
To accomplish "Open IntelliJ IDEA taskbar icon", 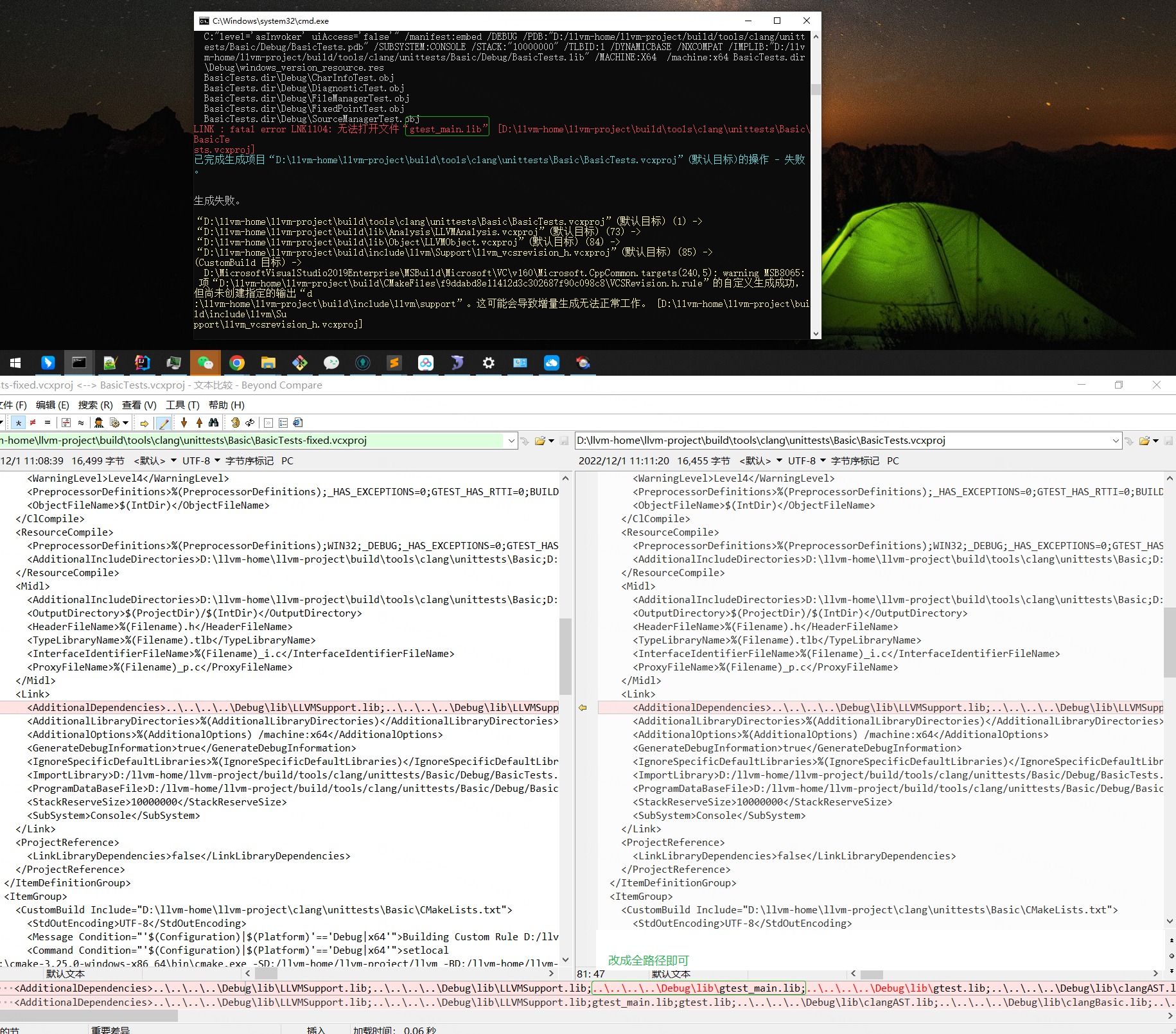I will (x=143, y=363).
